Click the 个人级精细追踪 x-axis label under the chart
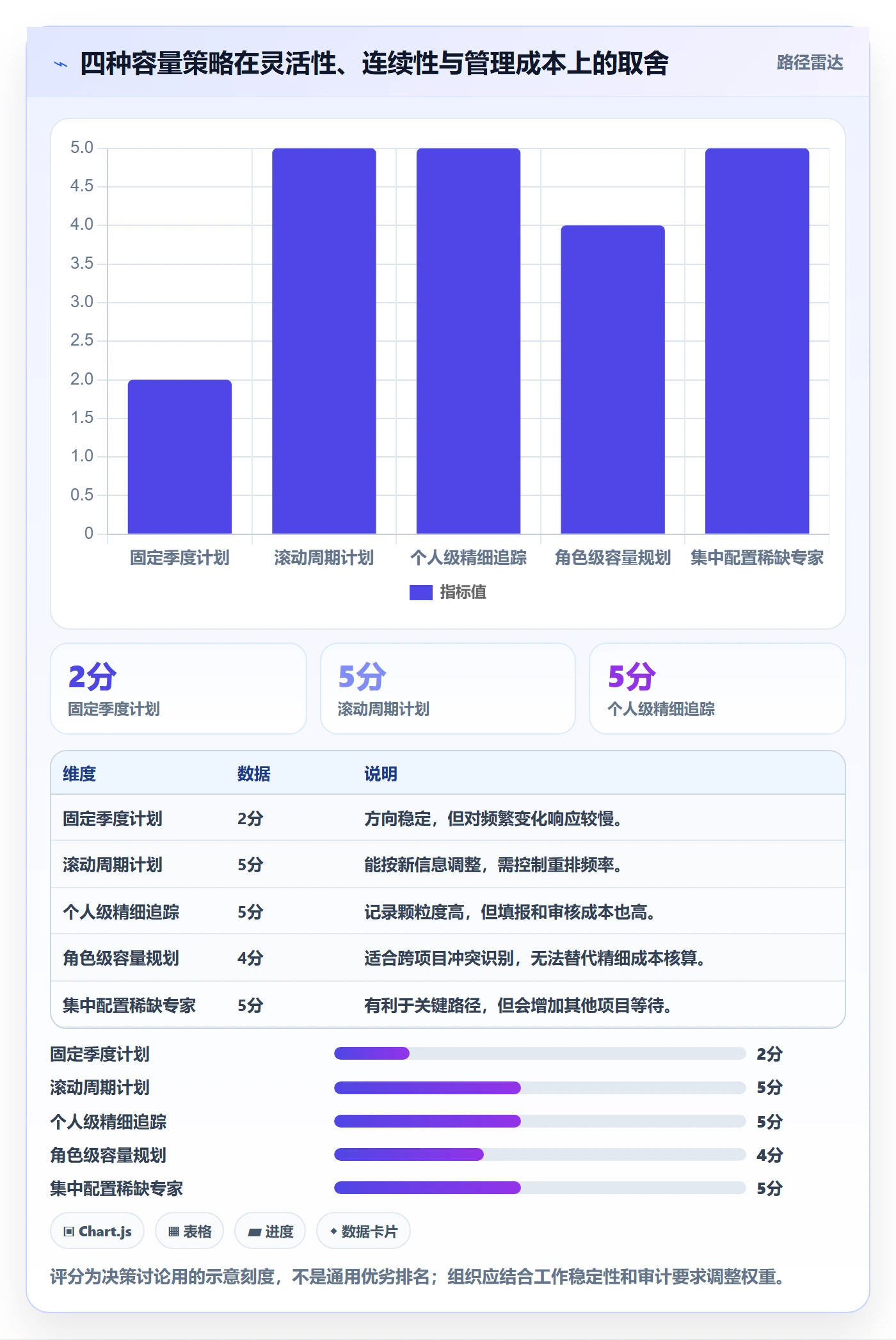896x1340 pixels. pos(468,558)
